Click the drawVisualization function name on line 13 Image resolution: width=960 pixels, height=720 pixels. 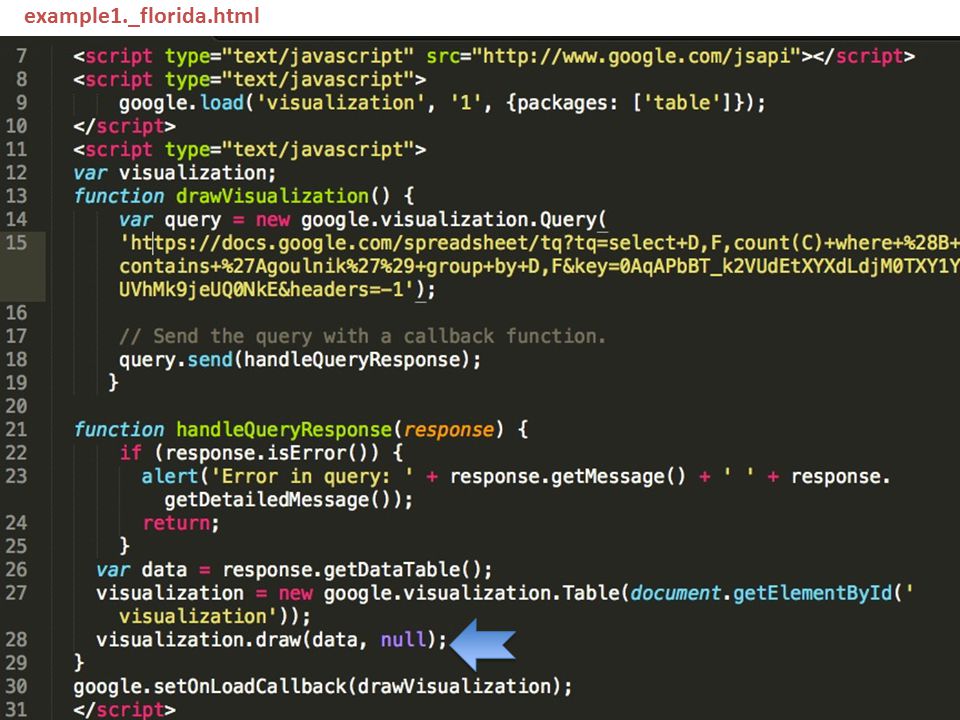(x=272, y=196)
